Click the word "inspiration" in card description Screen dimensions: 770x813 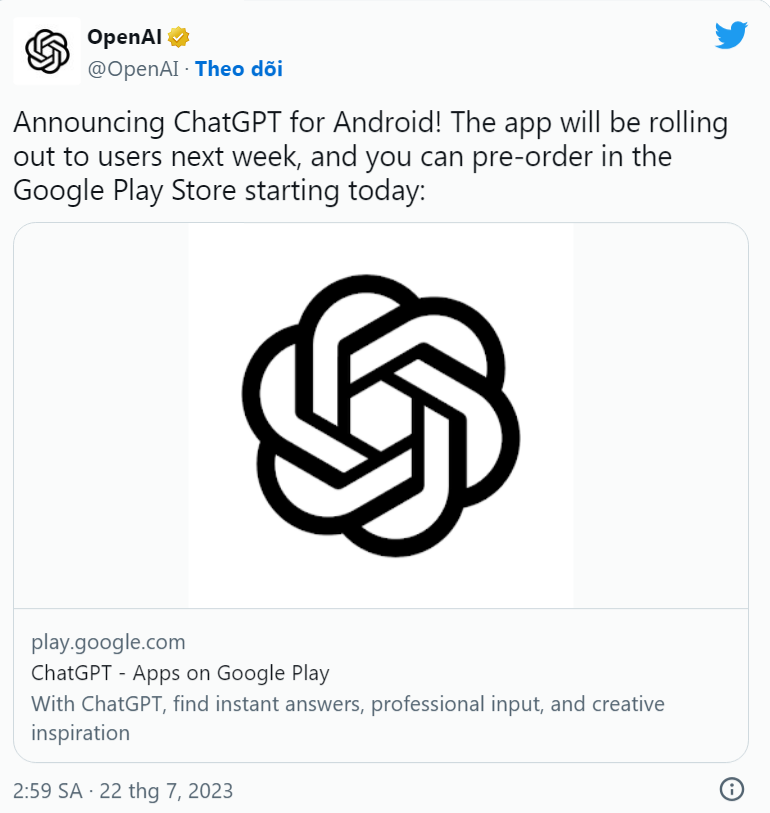pyautogui.click(x=80, y=733)
